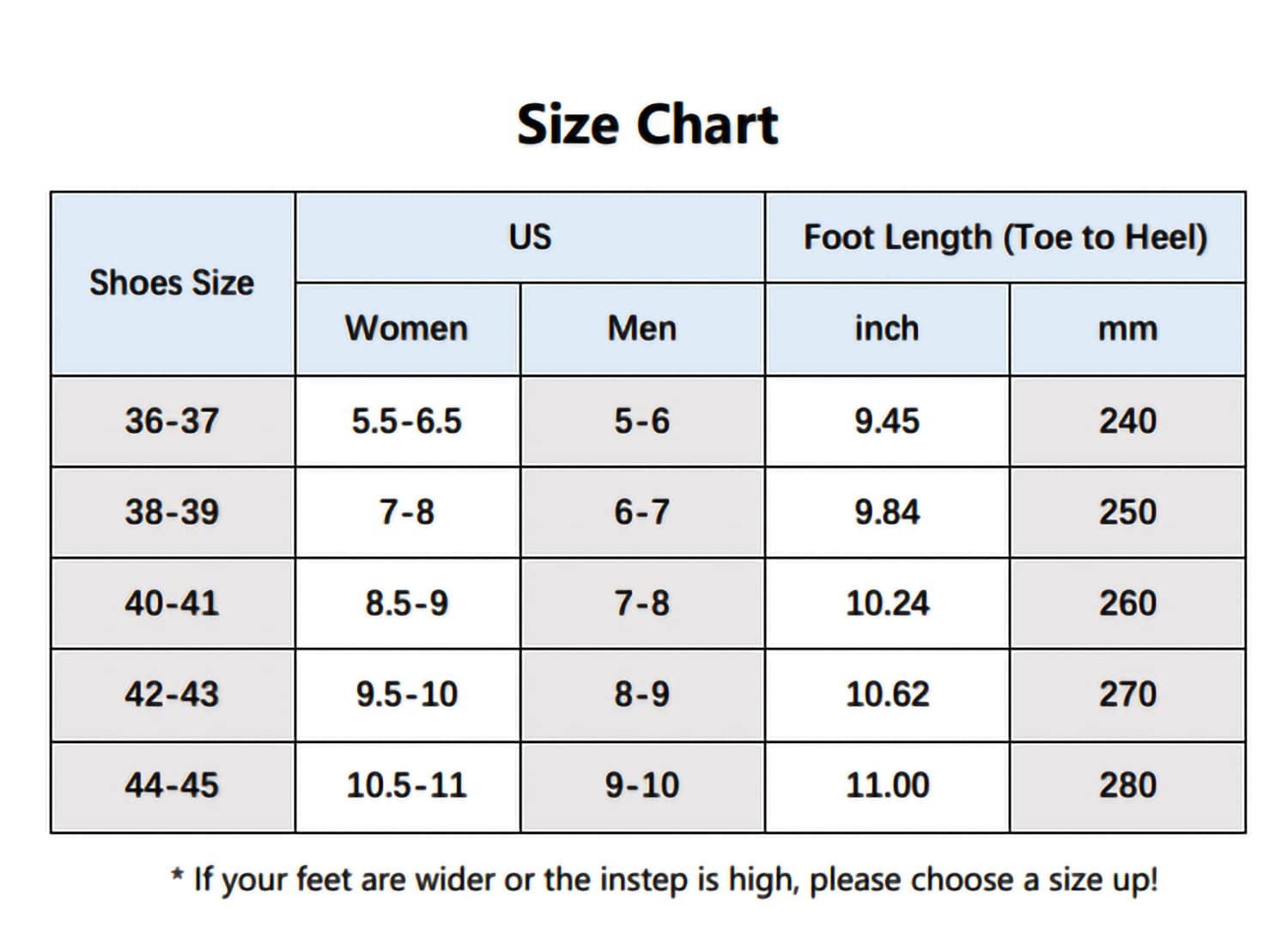The image size is (1288, 951).
Task: Choose the 42-43 shoe size cell
Action: click(173, 695)
